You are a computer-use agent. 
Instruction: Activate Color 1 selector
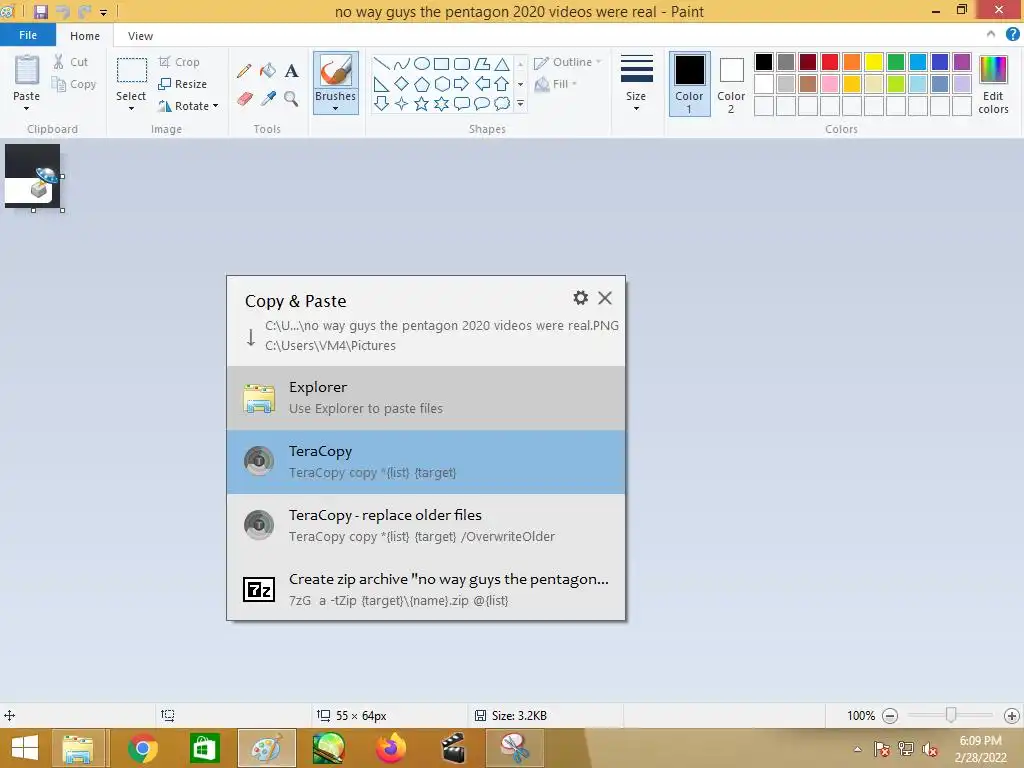click(689, 84)
